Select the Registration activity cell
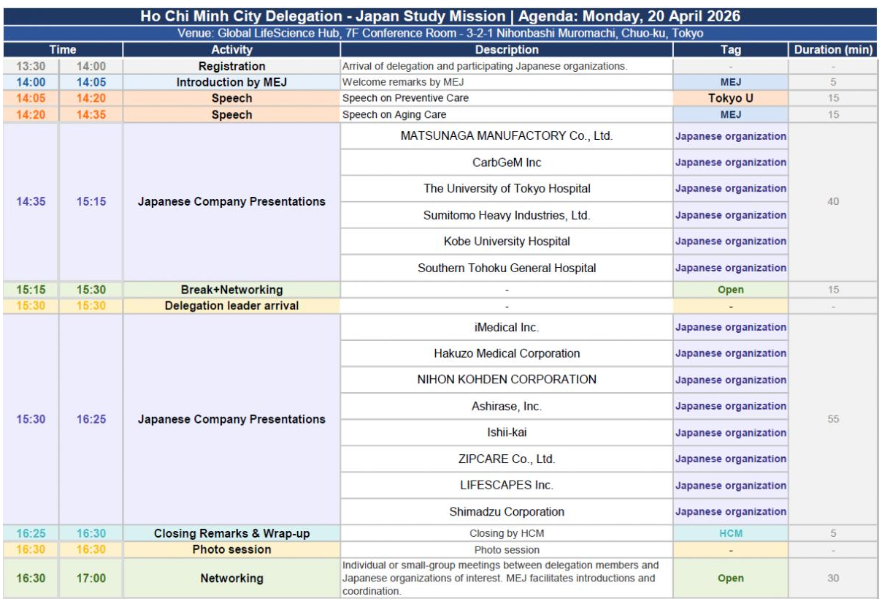 (231, 66)
